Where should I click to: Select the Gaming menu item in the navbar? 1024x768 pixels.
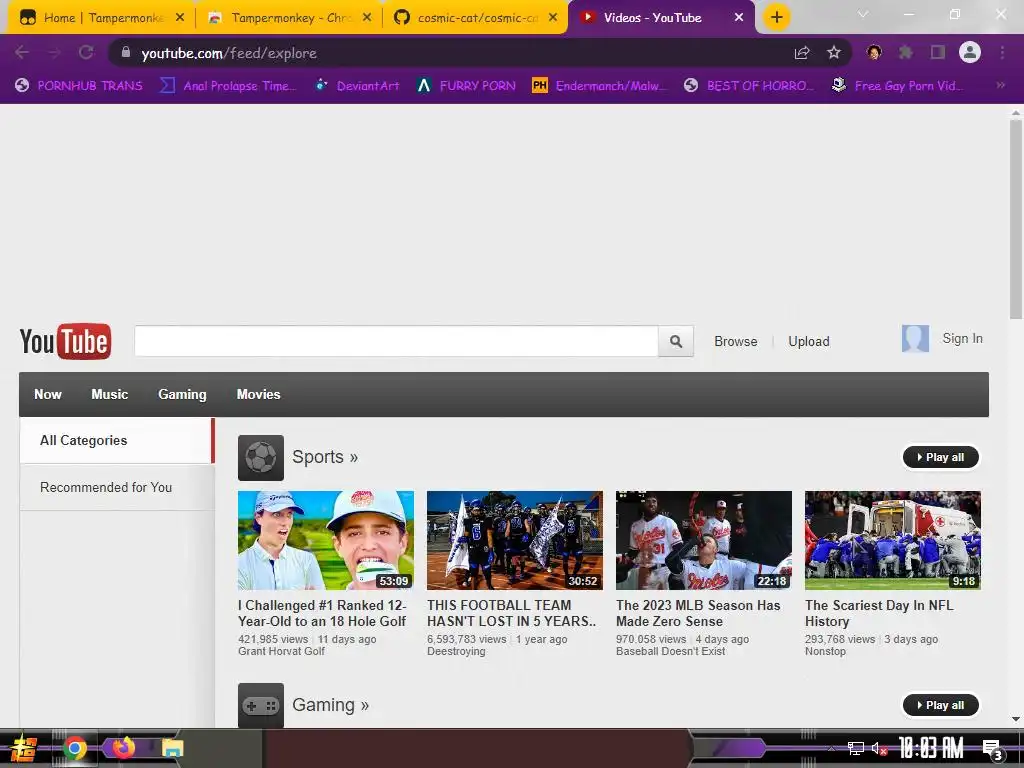point(182,394)
